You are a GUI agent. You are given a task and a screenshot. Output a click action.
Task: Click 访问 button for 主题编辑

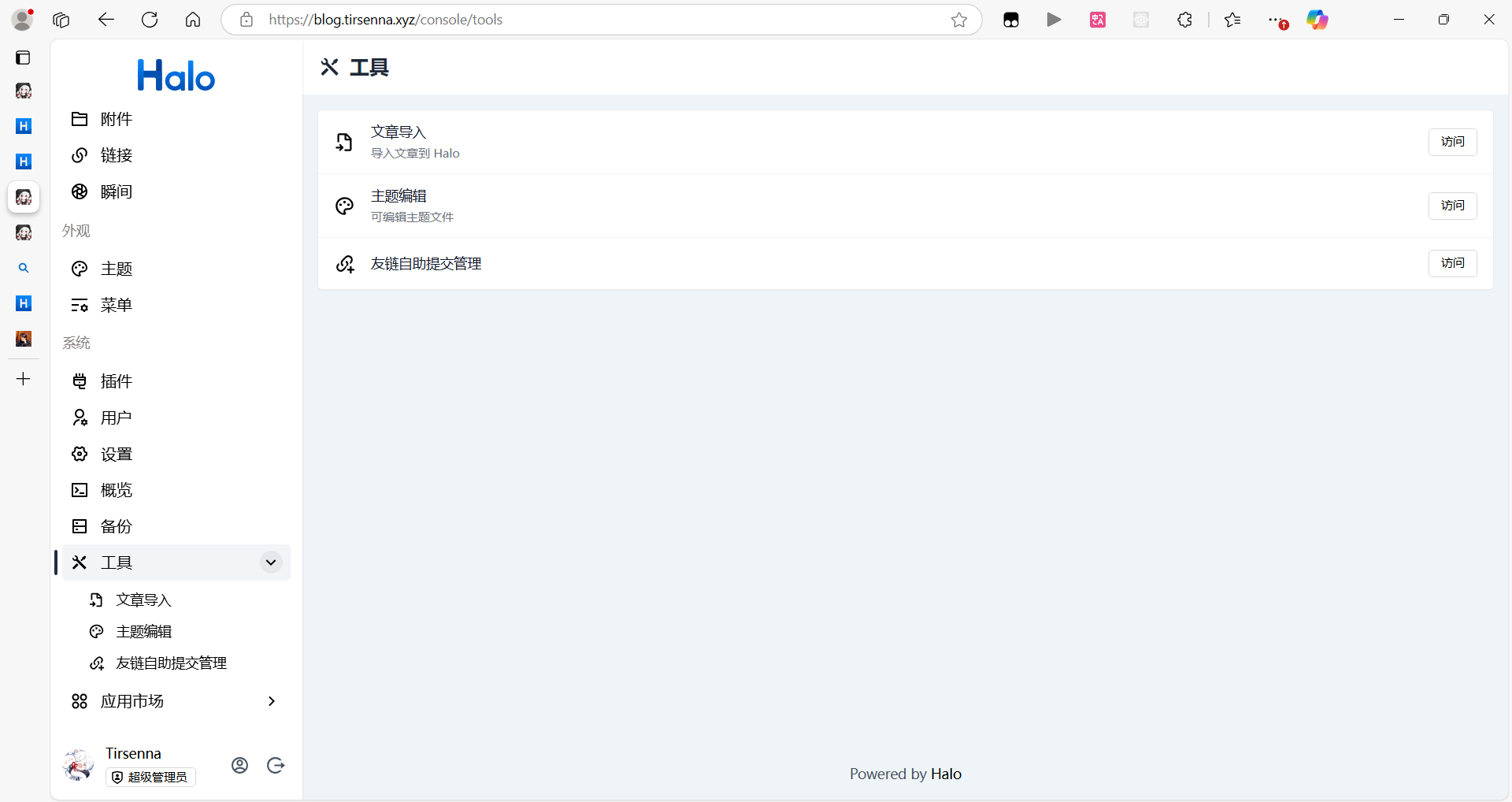tap(1452, 206)
